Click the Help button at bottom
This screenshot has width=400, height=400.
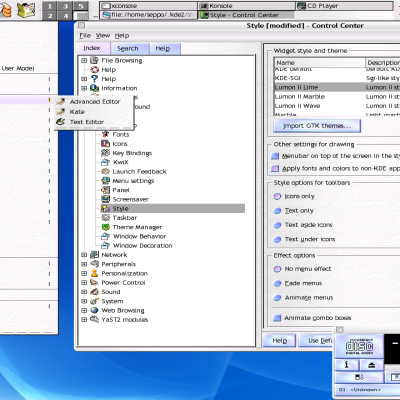(x=279, y=341)
